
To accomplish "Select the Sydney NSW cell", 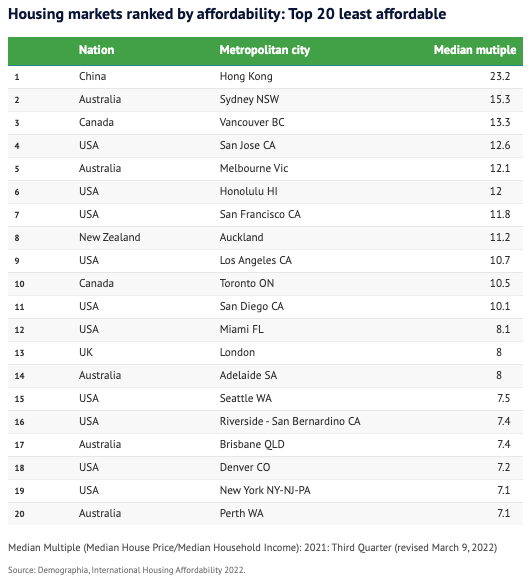I will point(249,99).
